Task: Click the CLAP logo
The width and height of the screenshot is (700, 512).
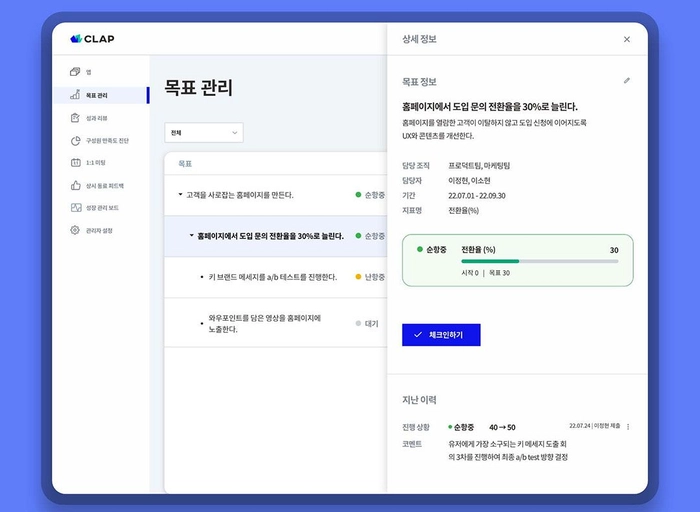Action: 92,39
